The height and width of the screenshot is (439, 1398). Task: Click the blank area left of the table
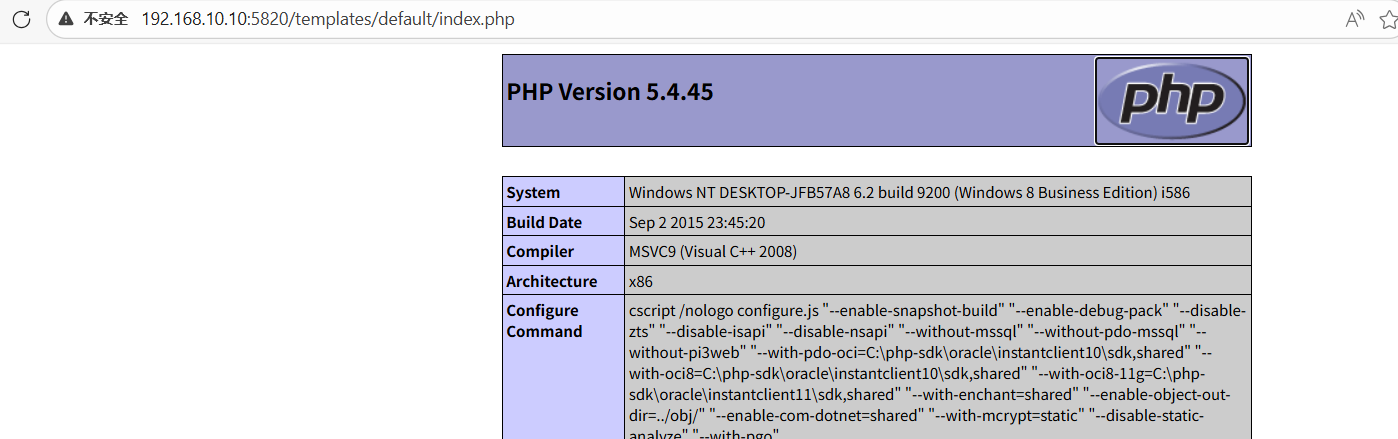[x=250, y=250]
